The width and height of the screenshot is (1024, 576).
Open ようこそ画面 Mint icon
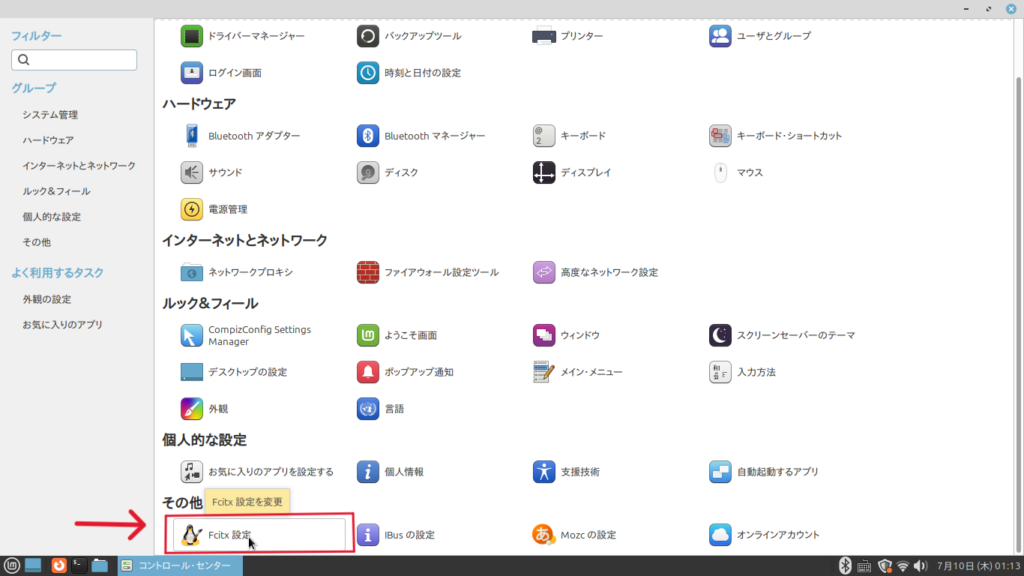368,335
